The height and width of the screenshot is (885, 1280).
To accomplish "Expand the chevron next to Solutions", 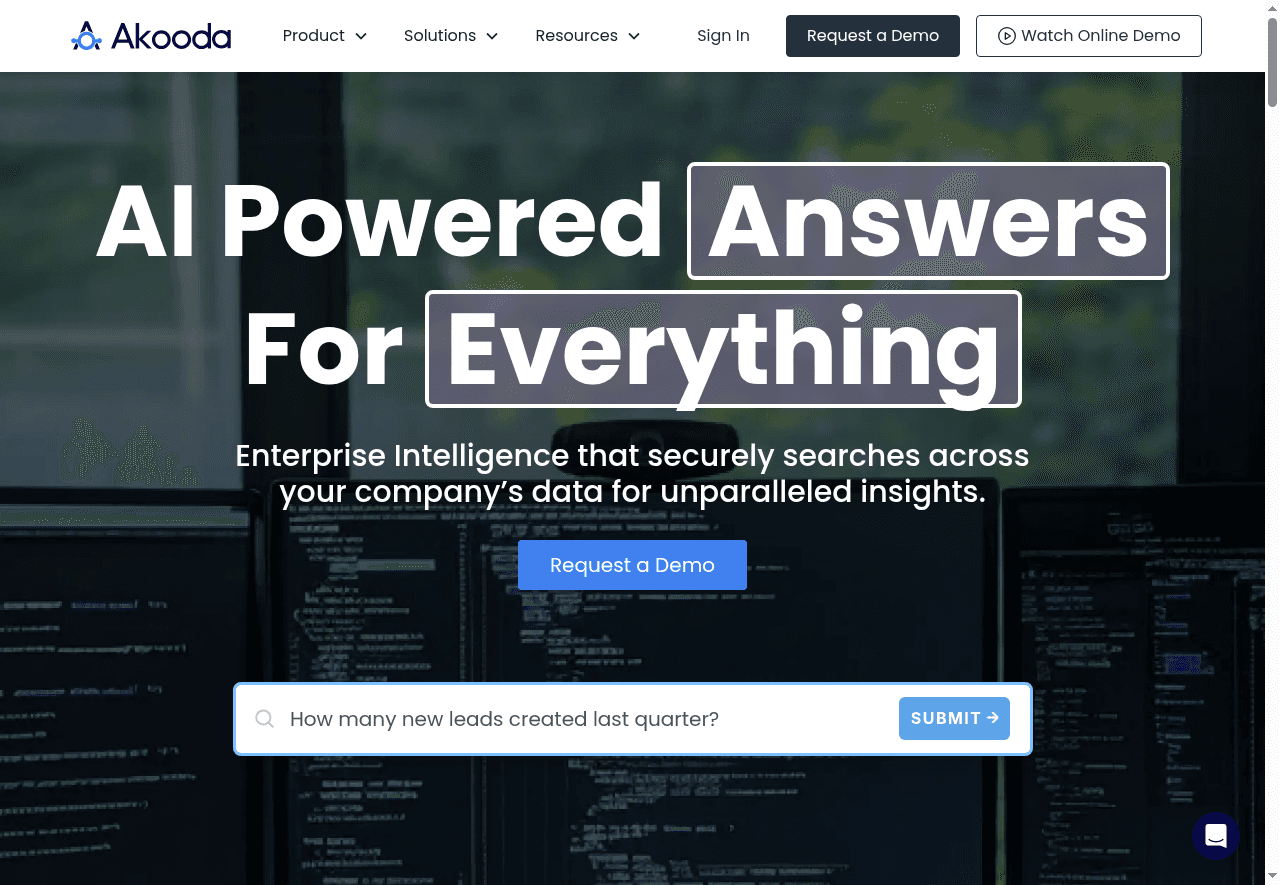I will [492, 36].
